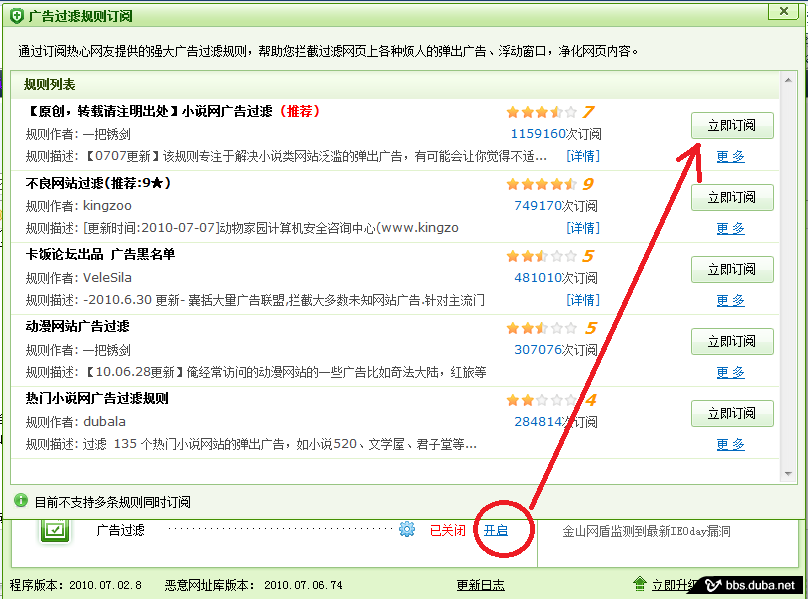Click the star rating of 小说网广告过滤 rule

[x=541, y=112]
